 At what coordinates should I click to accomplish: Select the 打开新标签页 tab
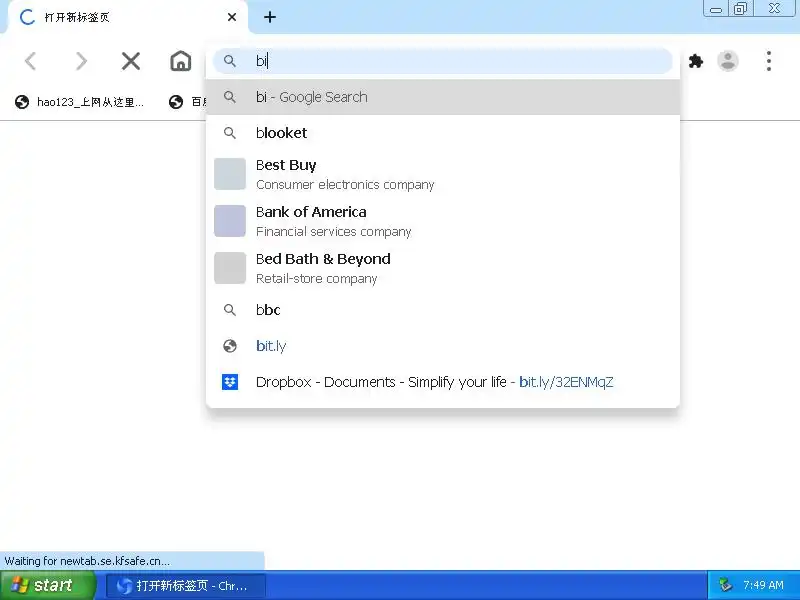click(x=128, y=17)
